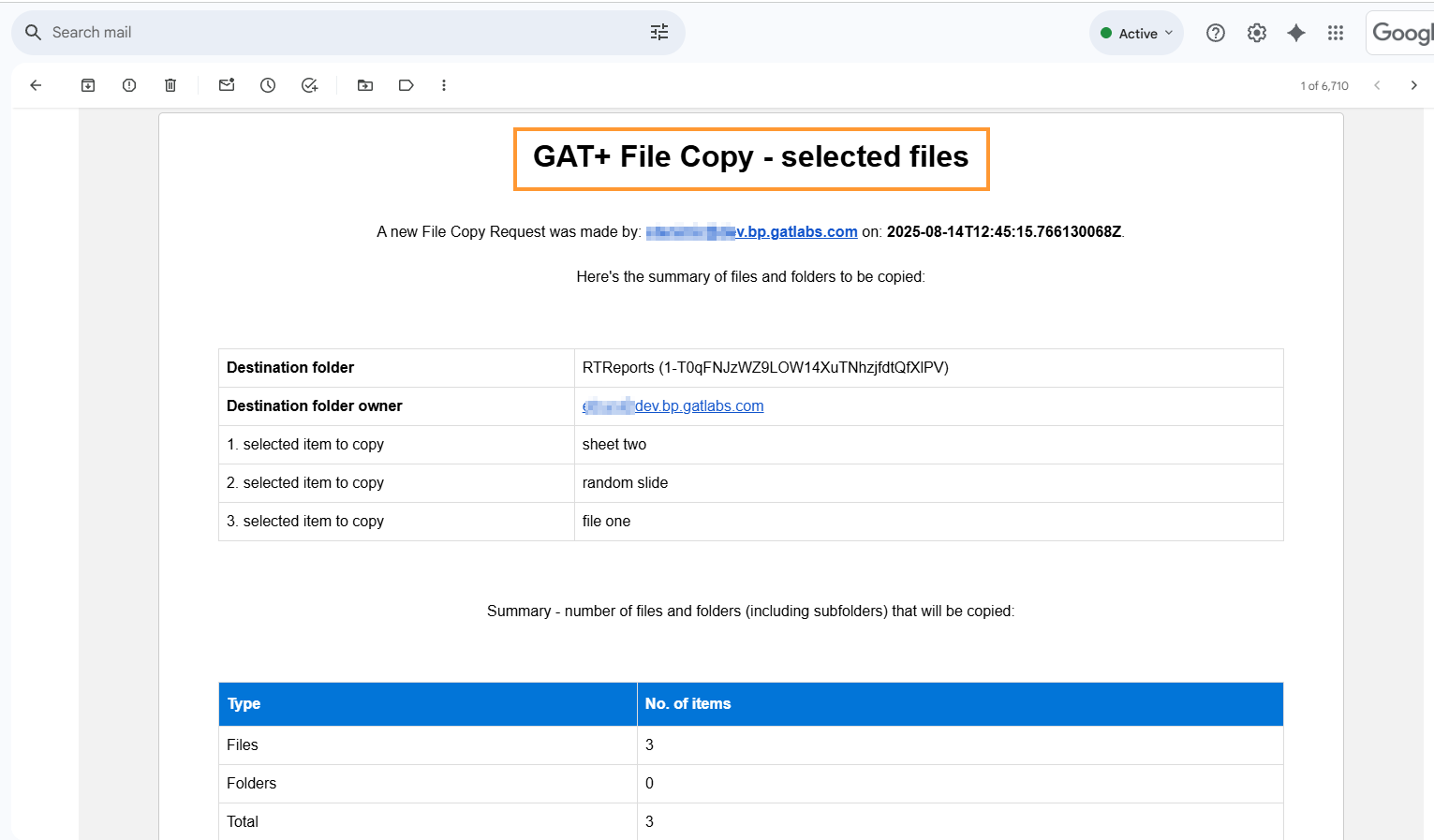1434x840 pixels.
Task: Open the Google apps grid
Action: (1336, 33)
